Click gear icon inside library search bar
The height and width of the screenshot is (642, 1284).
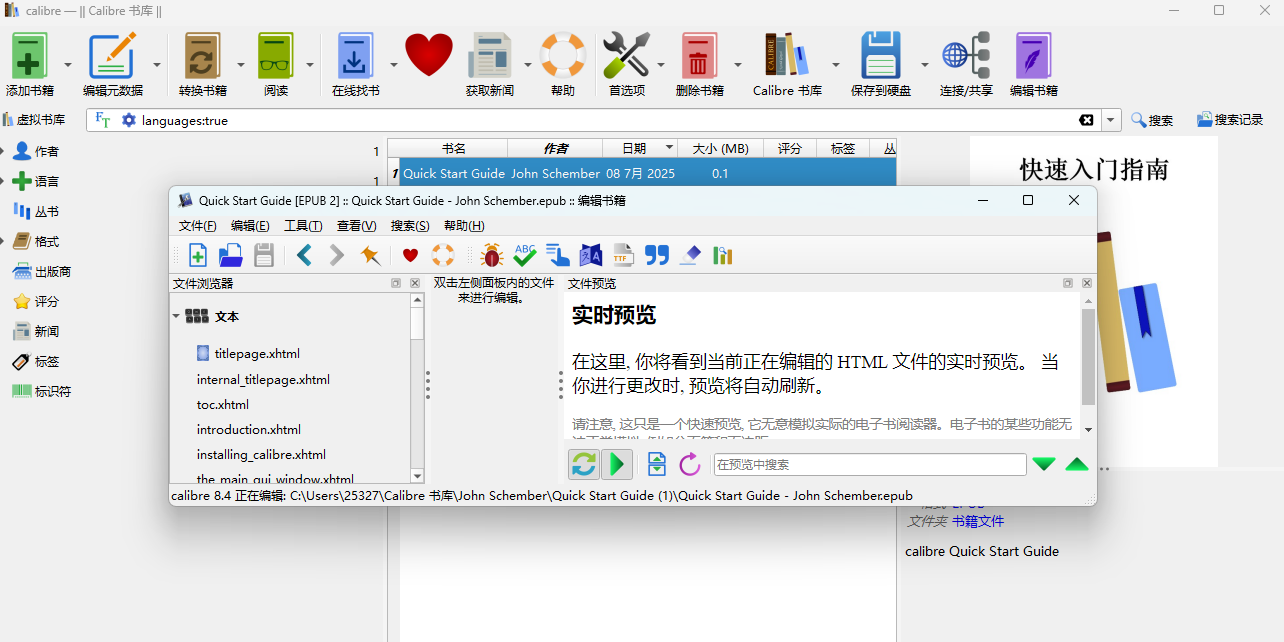pos(128,120)
